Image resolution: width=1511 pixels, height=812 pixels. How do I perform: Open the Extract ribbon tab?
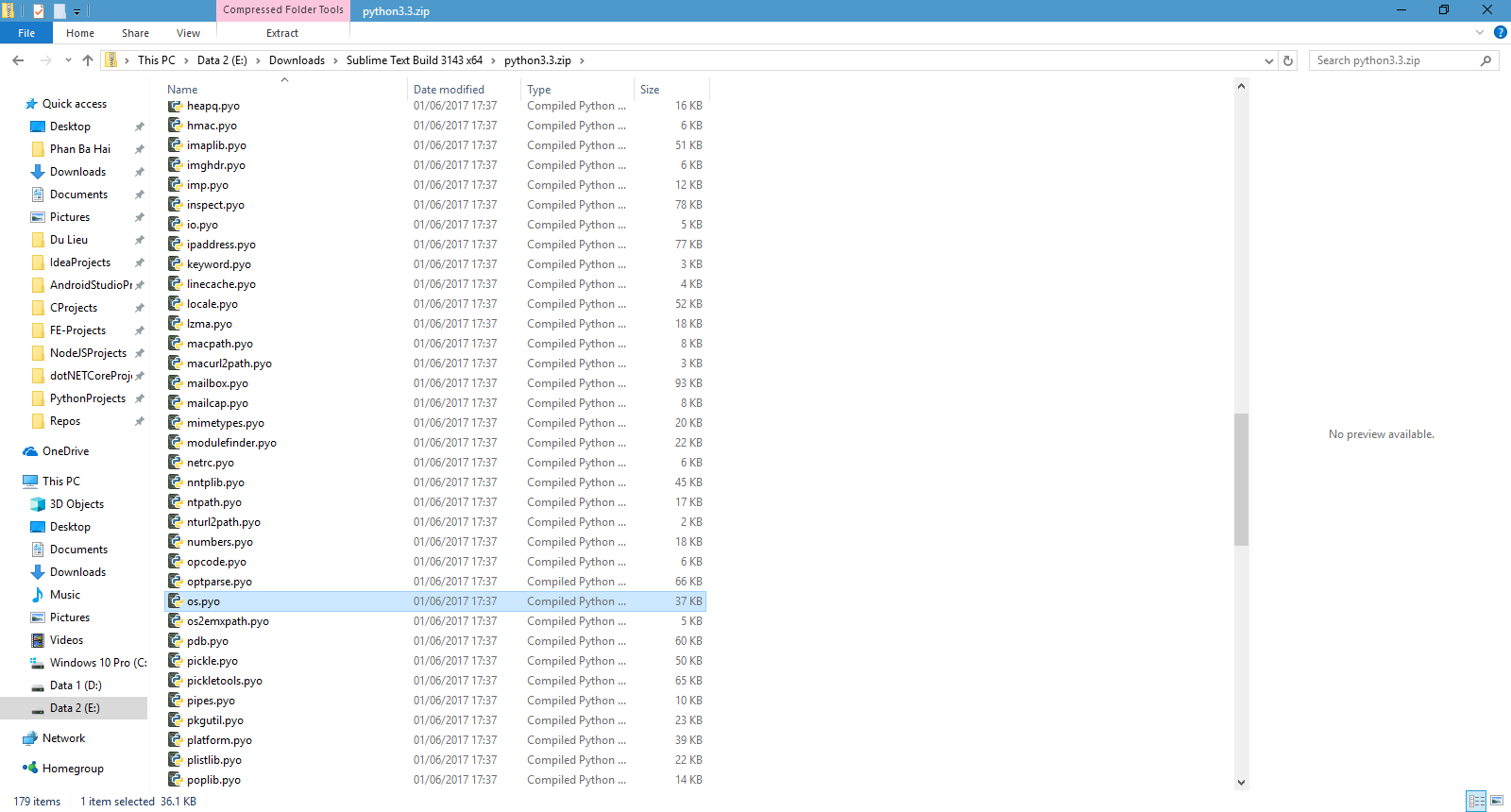(282, 33)
